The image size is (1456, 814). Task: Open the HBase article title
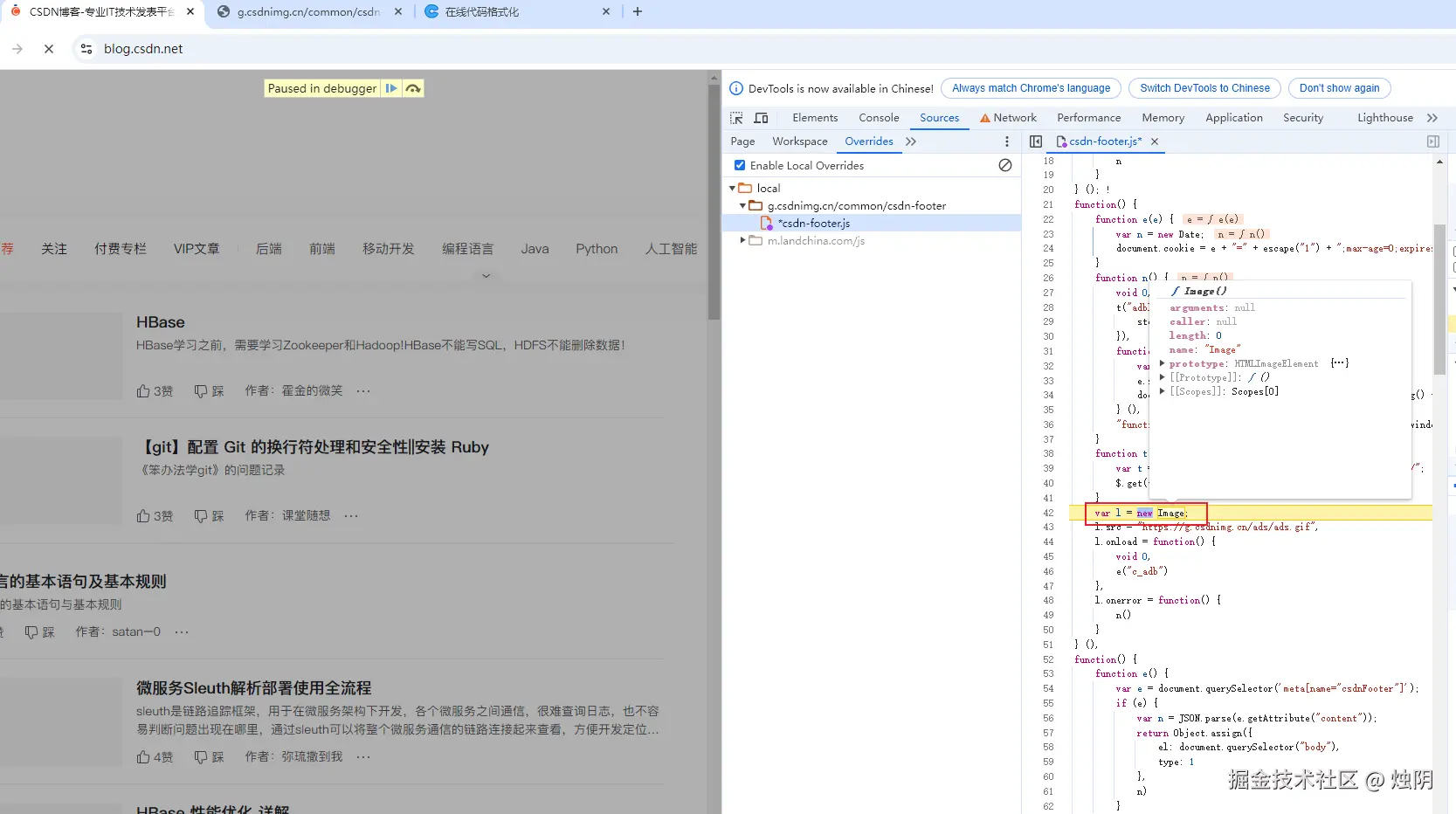(x=161, y=322)
